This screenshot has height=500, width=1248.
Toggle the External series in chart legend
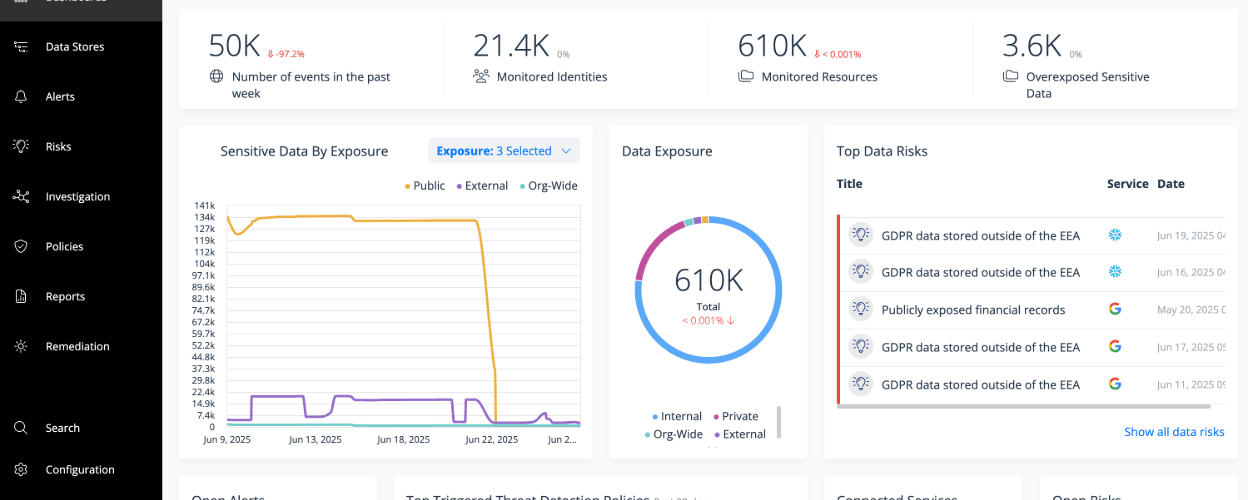point(482,185)
